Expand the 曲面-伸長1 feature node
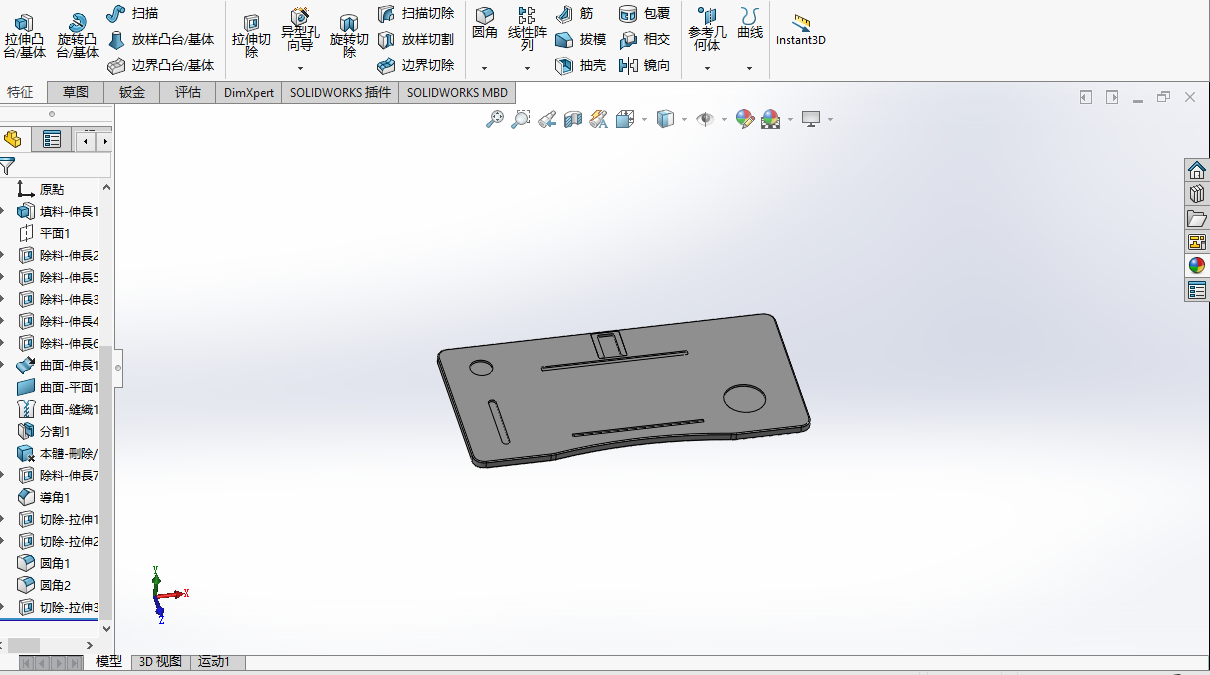The height and width of the screenshot is (675, 1210). 3,365
